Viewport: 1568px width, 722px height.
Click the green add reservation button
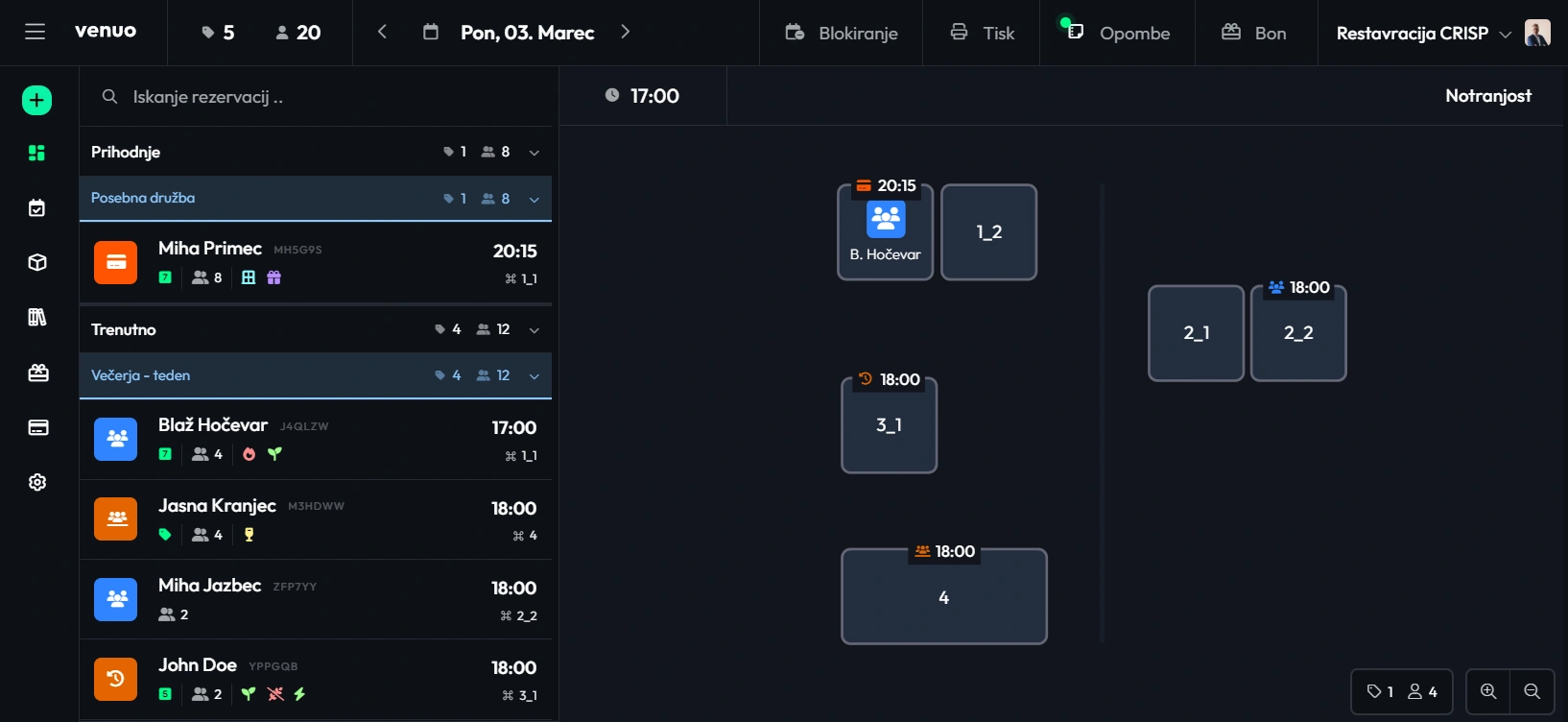[x=37, y=100]
